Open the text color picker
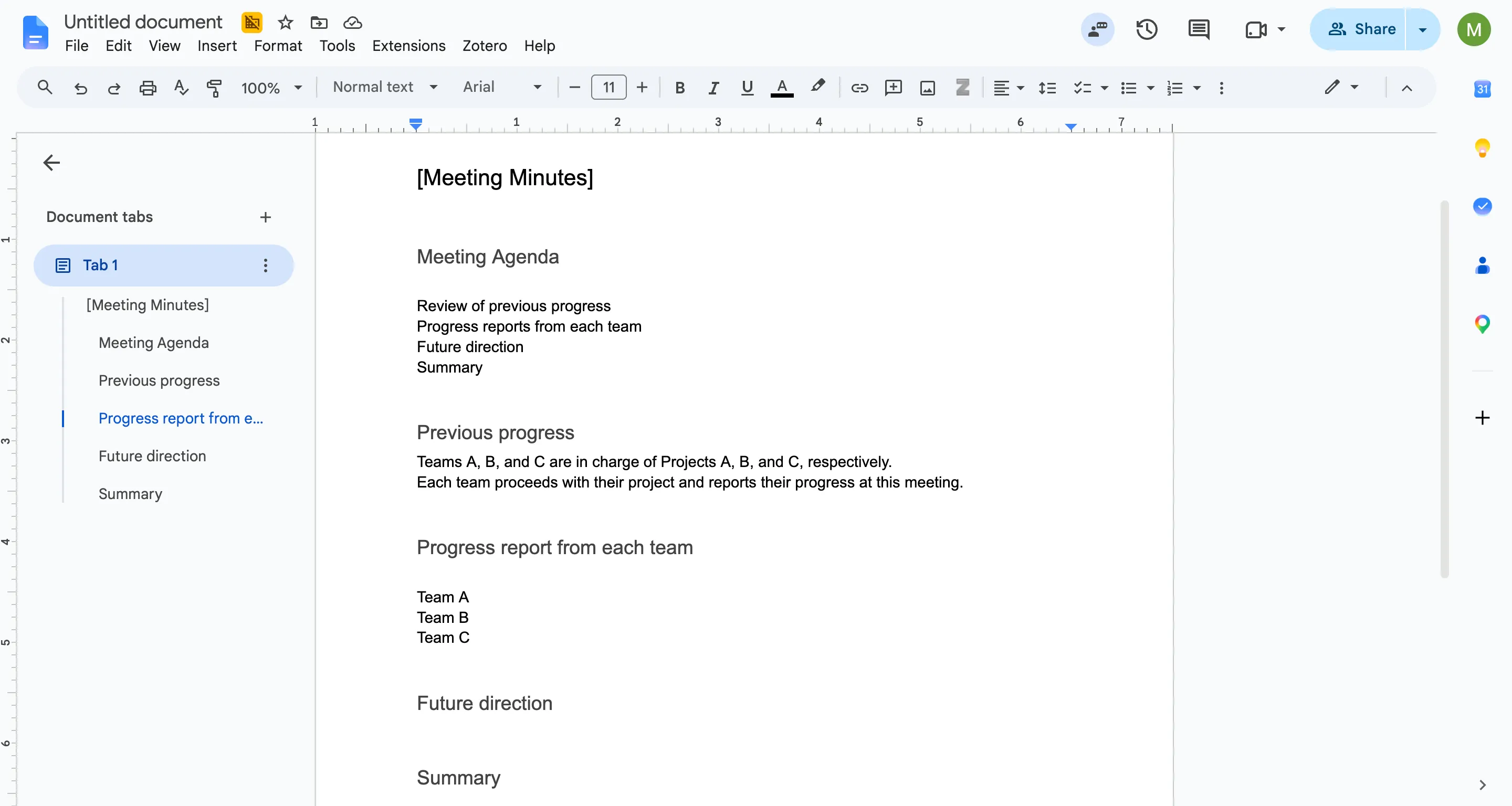 [x=781, y=88]
